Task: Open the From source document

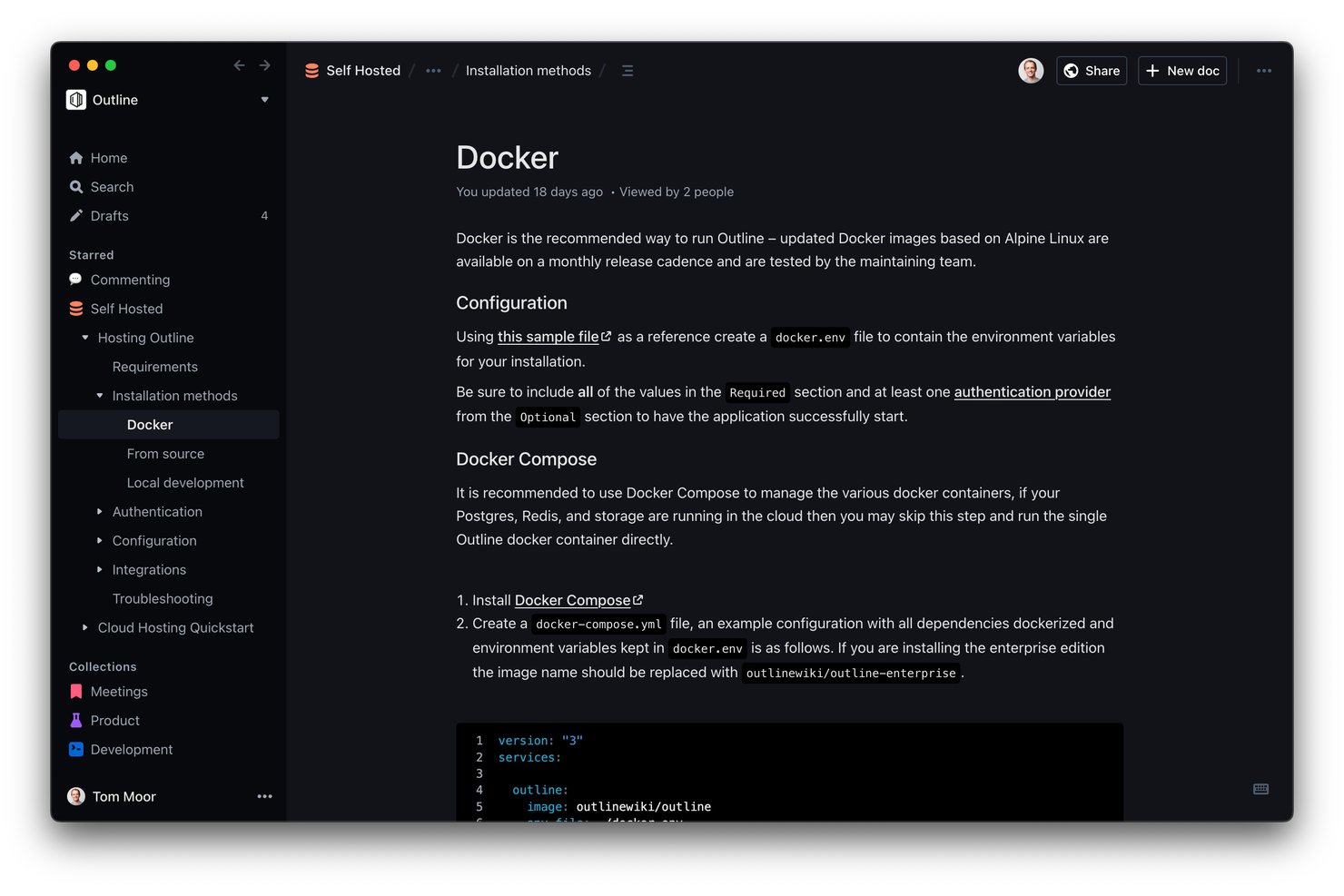Action: 166,454
